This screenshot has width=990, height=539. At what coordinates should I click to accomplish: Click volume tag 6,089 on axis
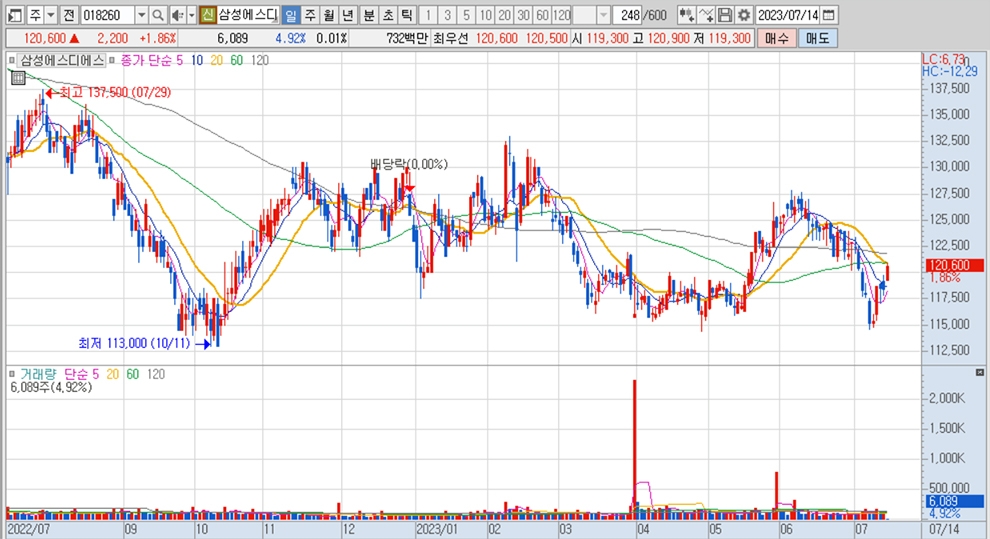click(955, 501)
